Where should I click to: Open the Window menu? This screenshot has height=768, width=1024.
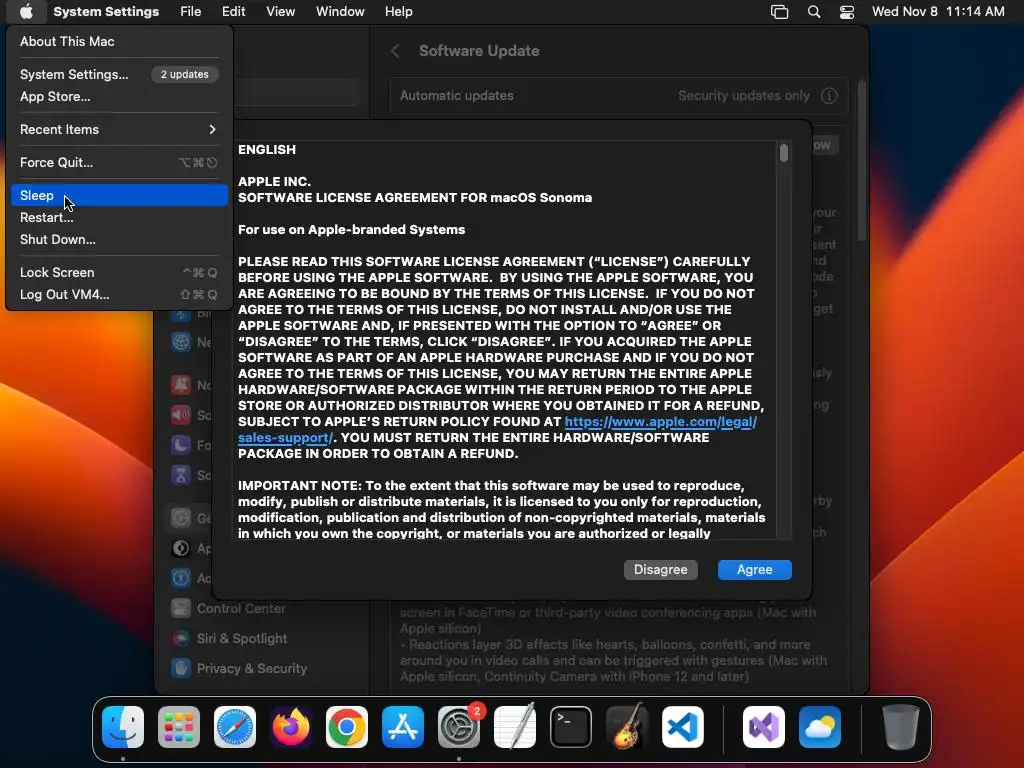[340, 12]
